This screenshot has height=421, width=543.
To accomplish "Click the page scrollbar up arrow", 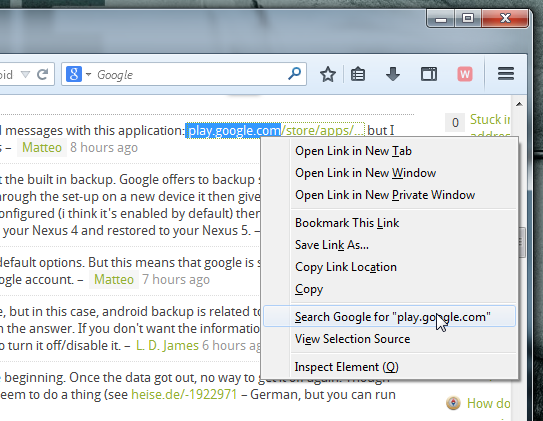I will pos(519,104).
